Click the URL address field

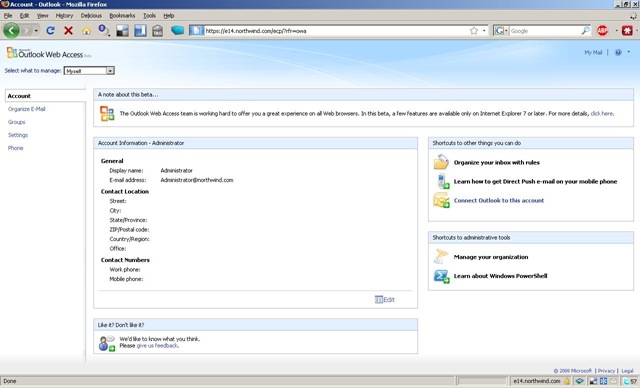[x=335, y=31]
